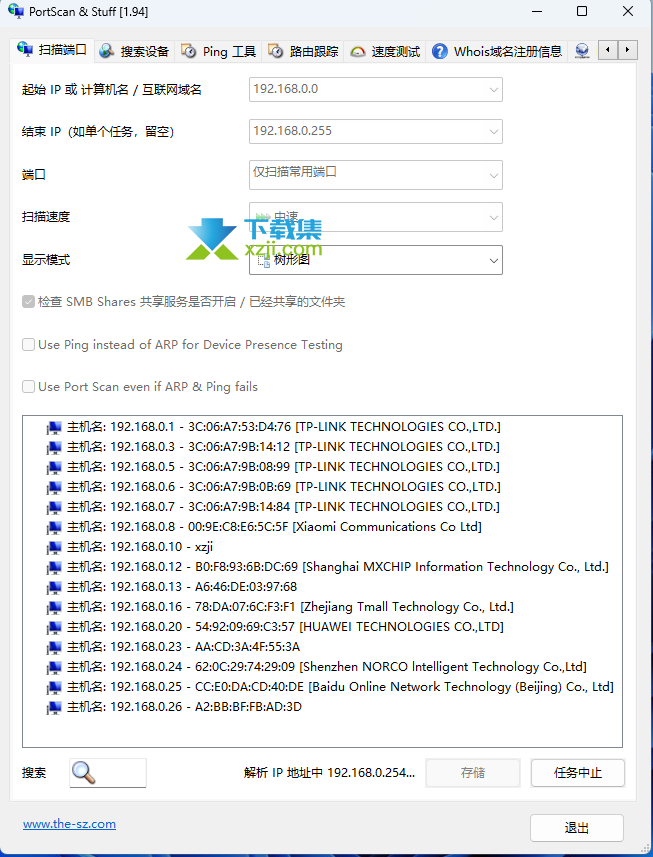
Task: Click the computer icon for host 192.168.0.3
Action: coord(54,447)
